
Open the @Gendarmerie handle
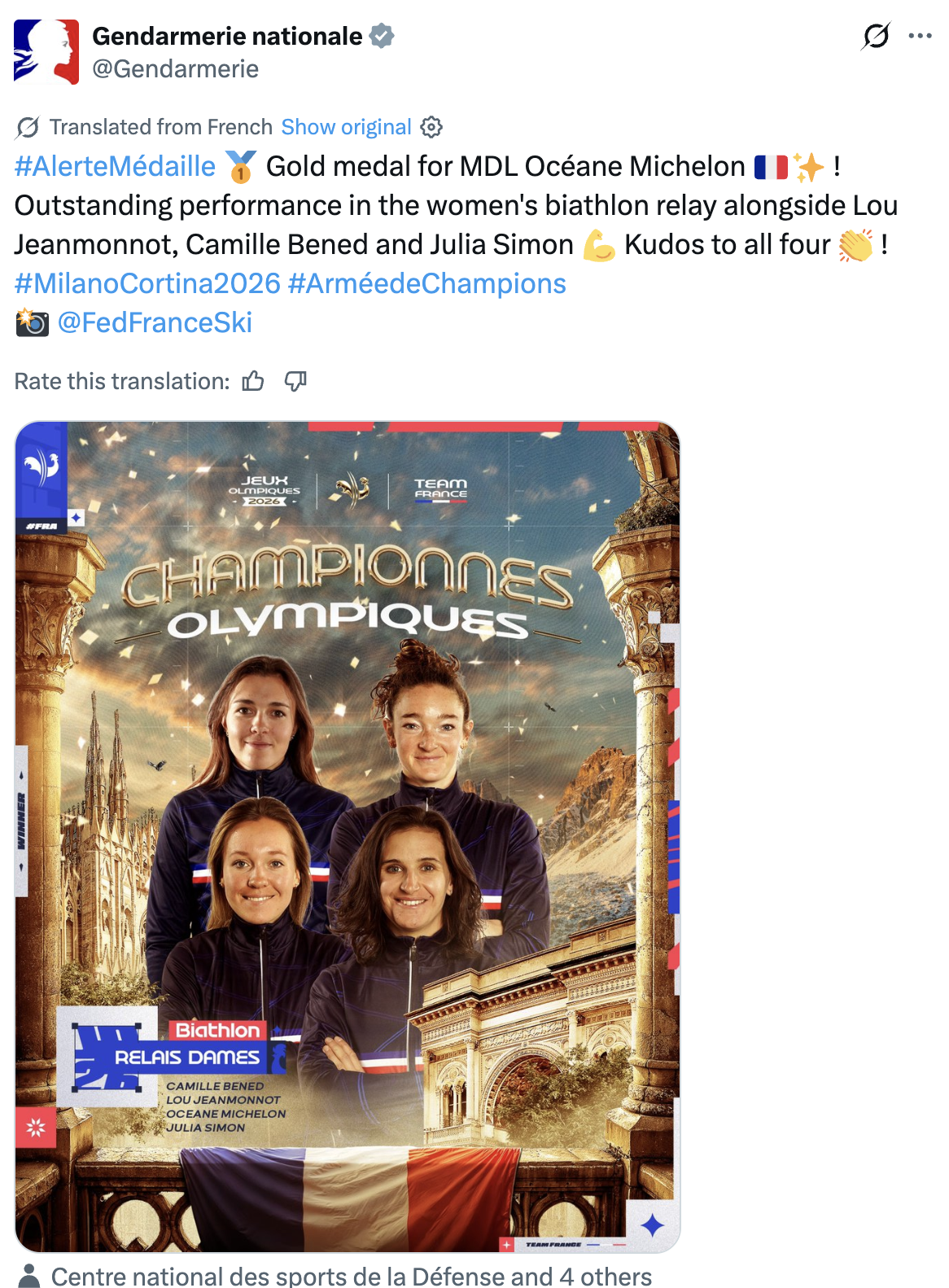pos(175,69)
